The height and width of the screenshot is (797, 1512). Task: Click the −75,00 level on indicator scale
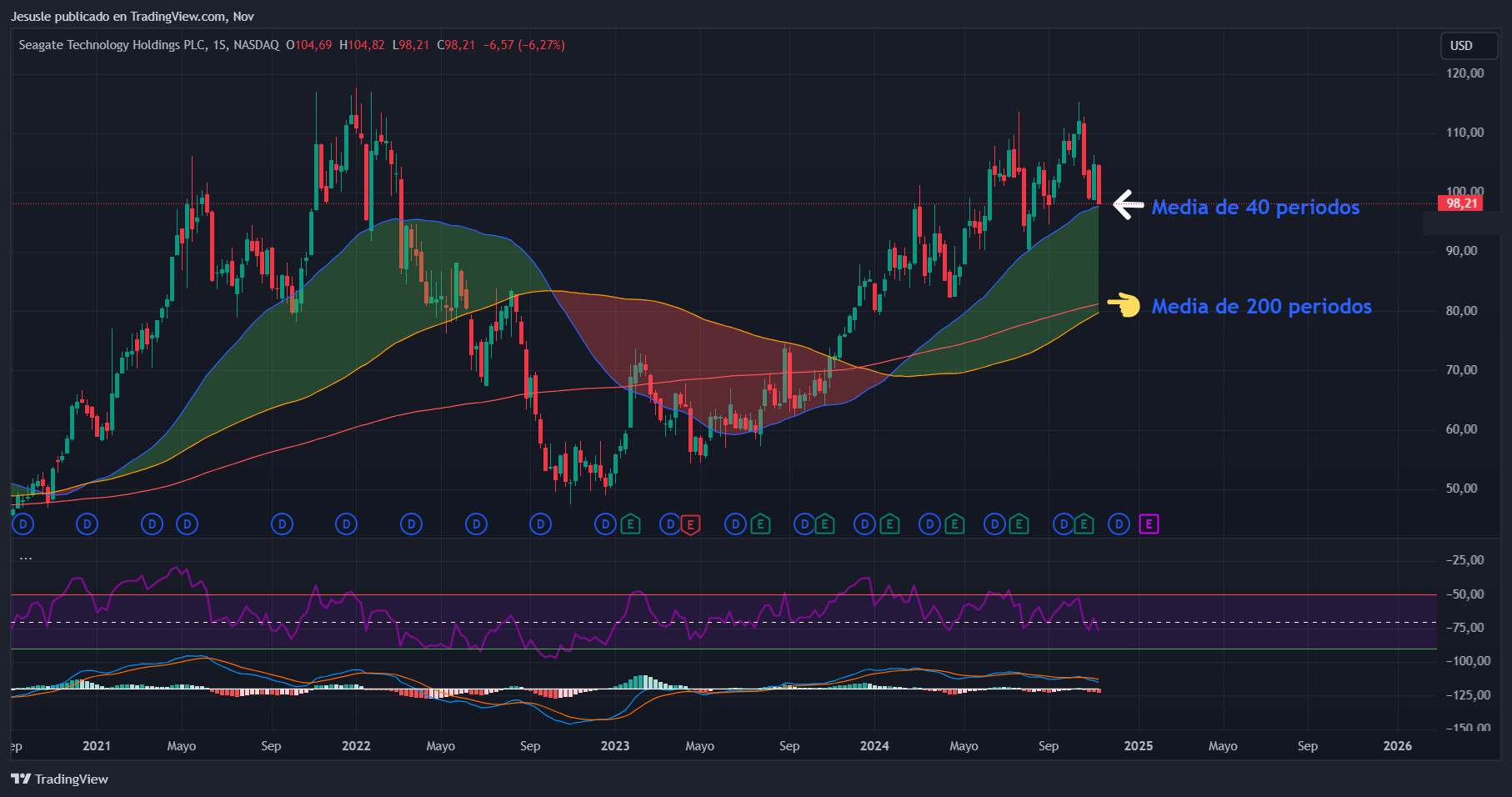[x=1464, y=628]
